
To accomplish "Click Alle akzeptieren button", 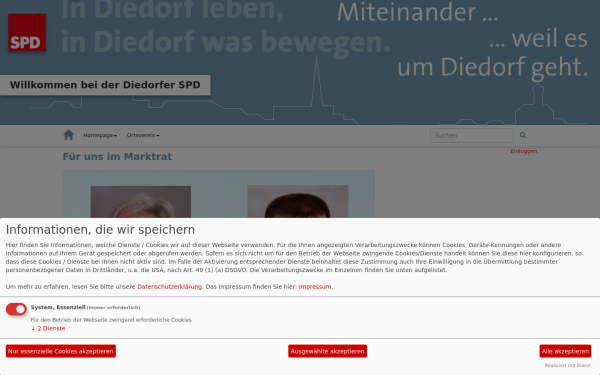I will tap(565, 351).
